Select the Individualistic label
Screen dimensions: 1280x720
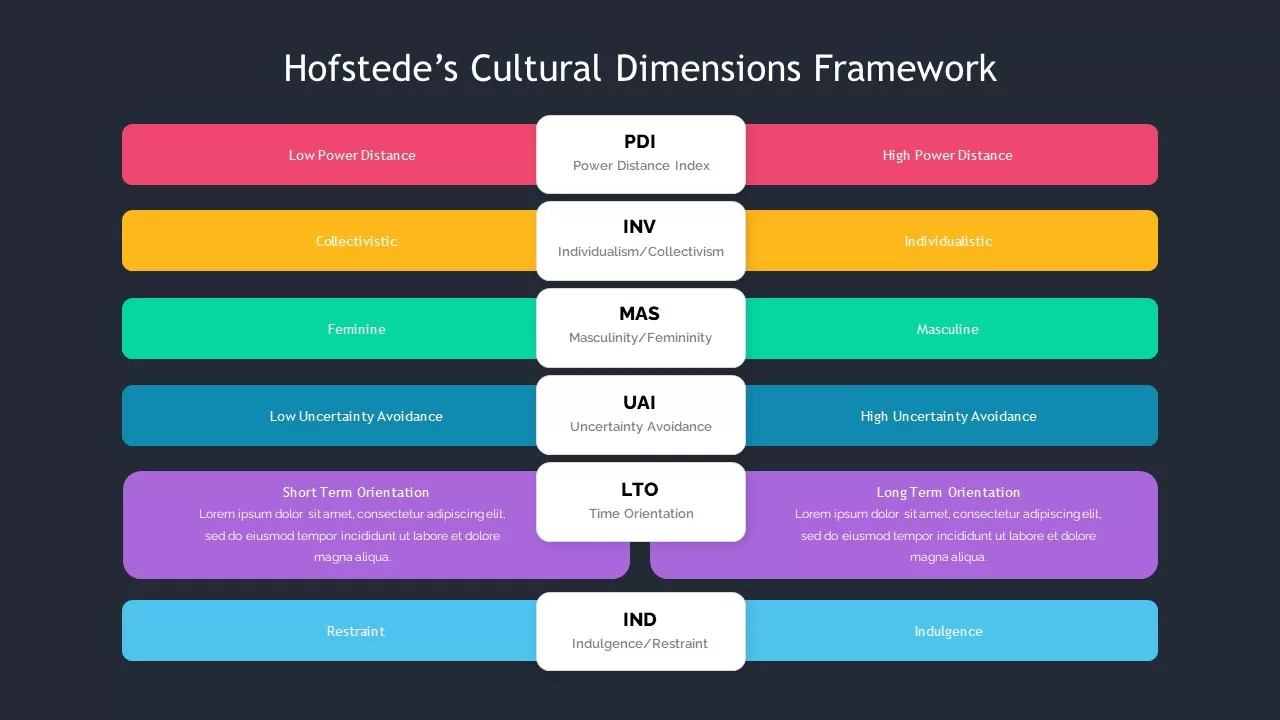tap(948, 241)
